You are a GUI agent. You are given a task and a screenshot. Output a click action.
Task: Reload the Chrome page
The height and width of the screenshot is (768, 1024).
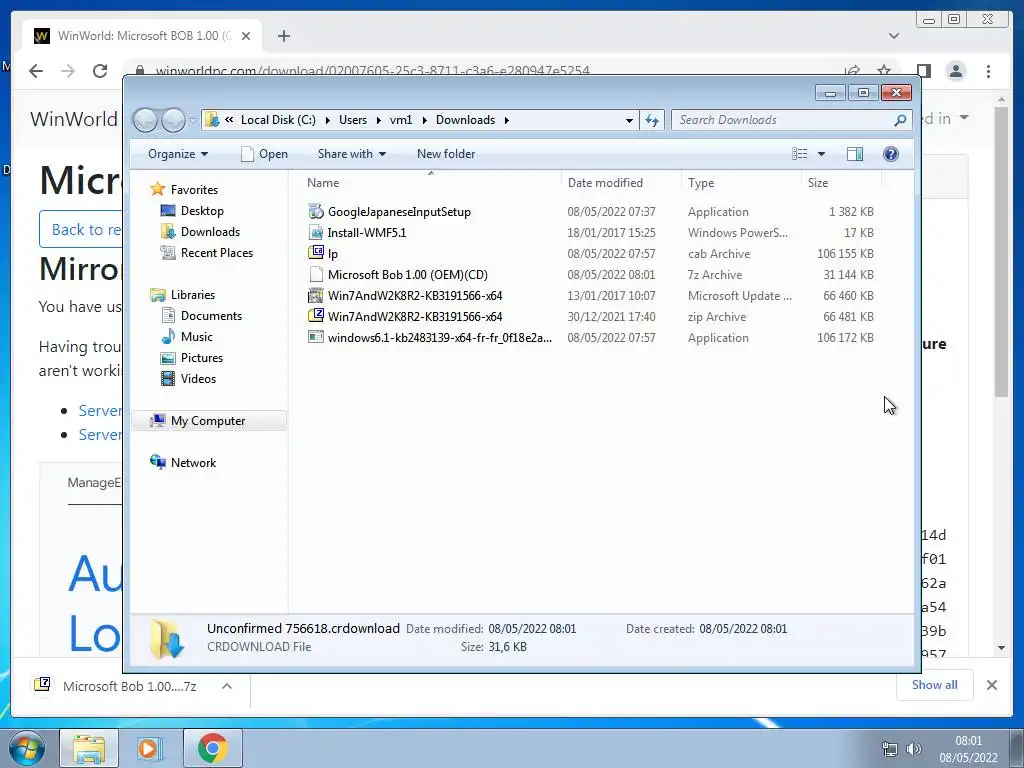(100, 71)
